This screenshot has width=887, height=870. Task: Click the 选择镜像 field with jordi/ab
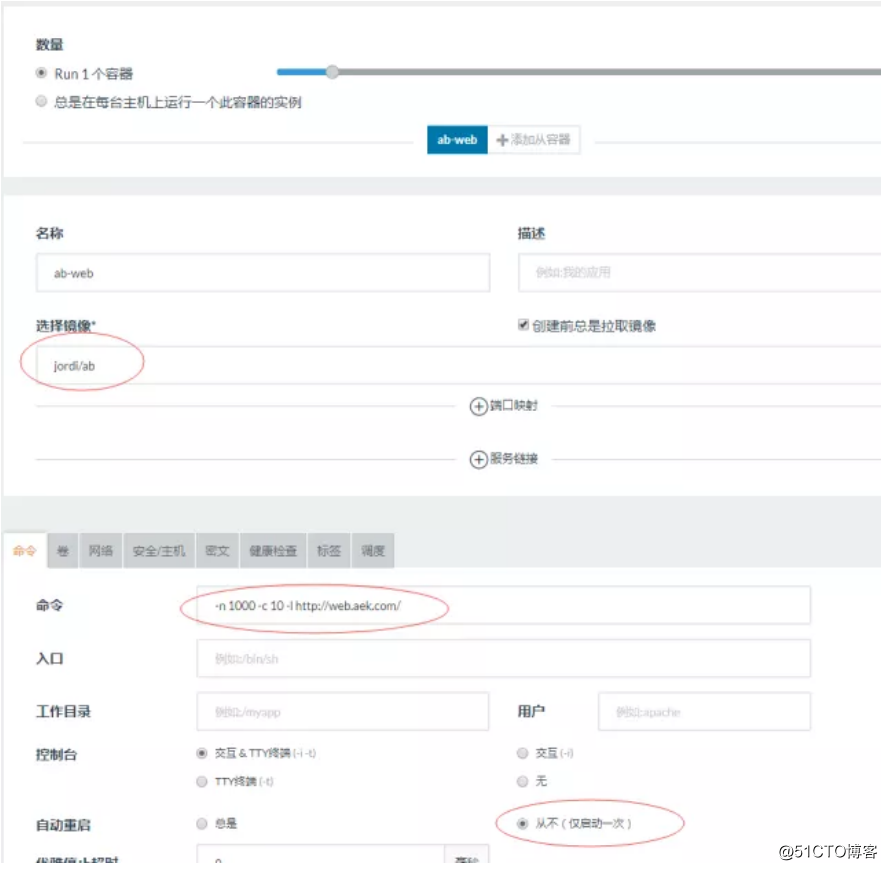[x=461, y=367]
